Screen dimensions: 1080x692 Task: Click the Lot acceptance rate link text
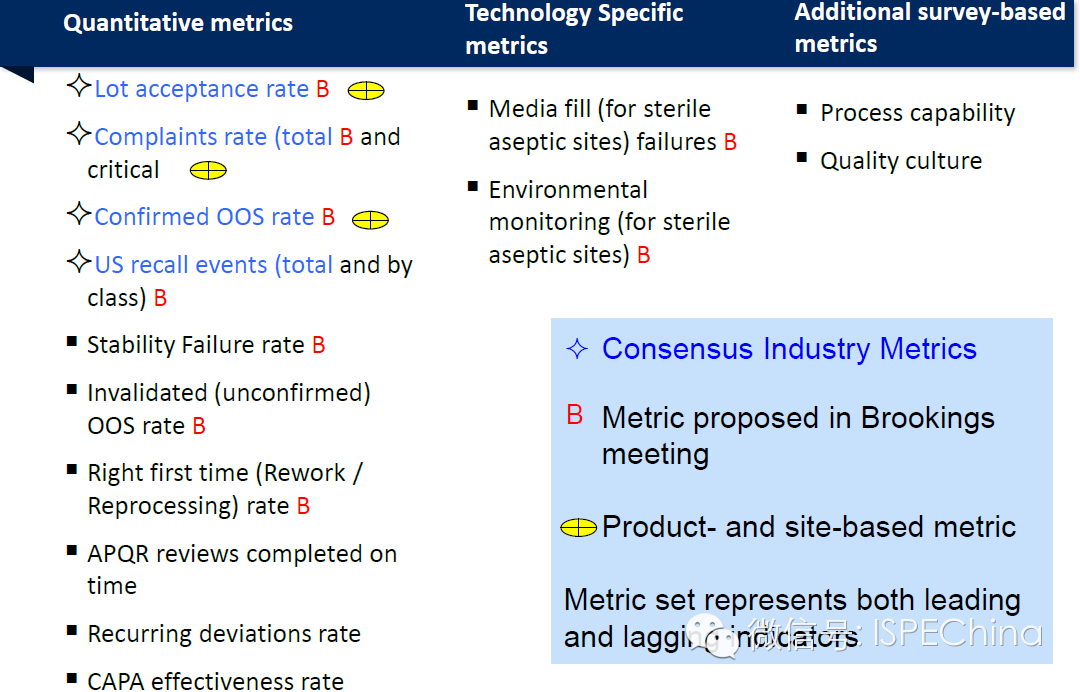point(201,89)
